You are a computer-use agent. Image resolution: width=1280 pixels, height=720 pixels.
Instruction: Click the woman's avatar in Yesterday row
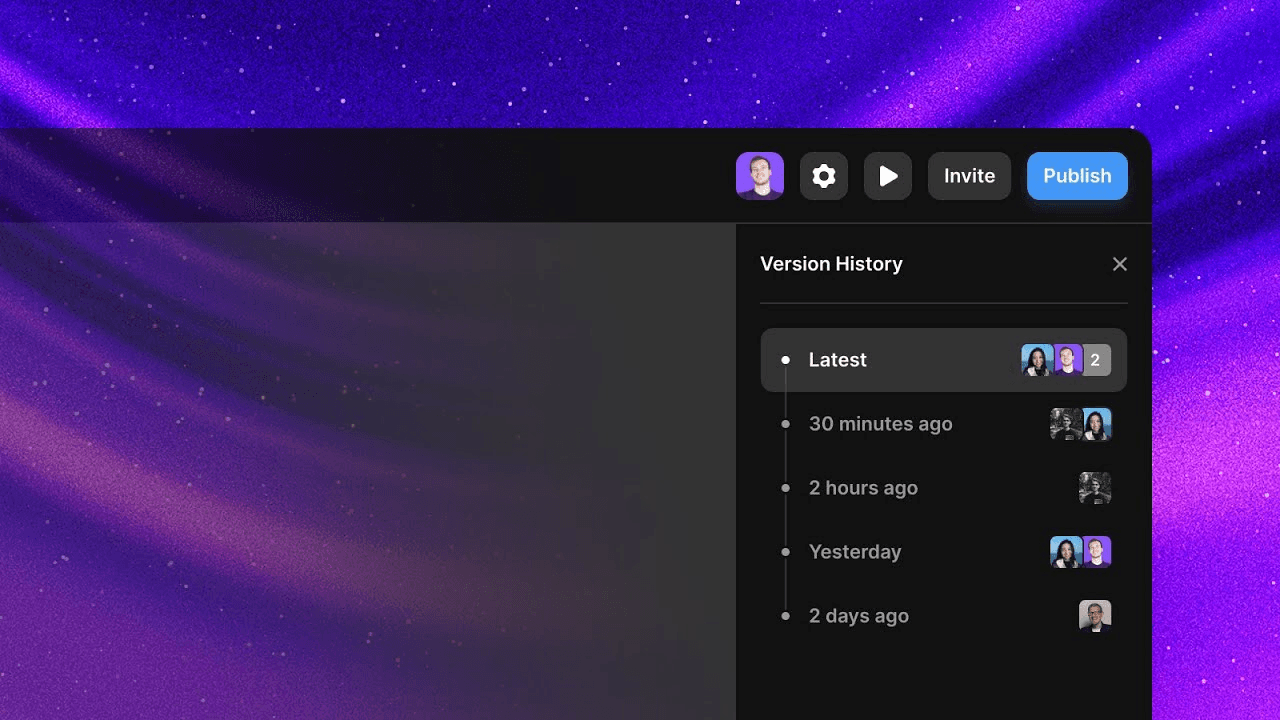click(1065, 552)
